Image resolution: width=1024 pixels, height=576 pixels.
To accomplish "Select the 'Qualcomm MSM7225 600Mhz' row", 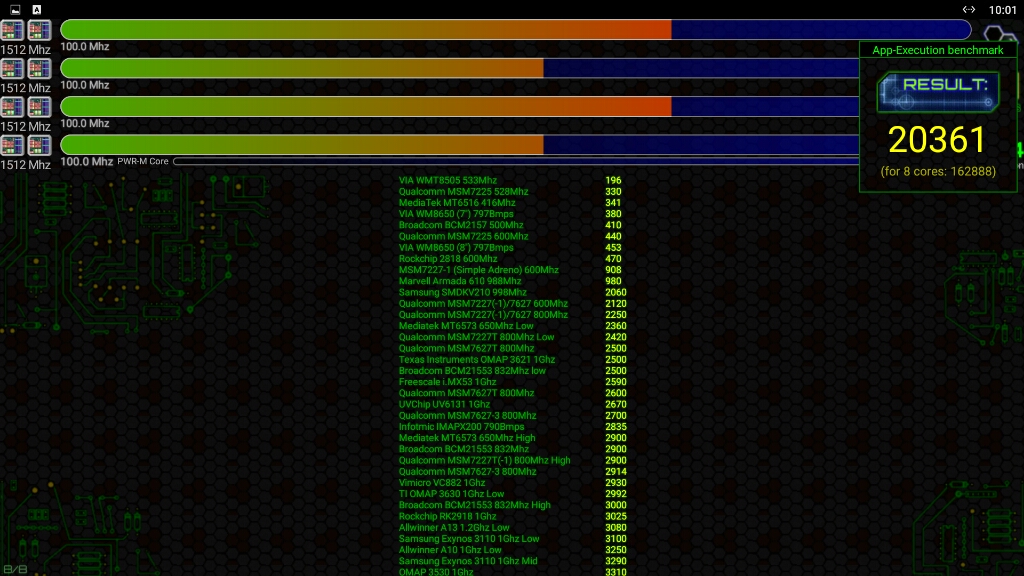I will (x=513, y=236).
